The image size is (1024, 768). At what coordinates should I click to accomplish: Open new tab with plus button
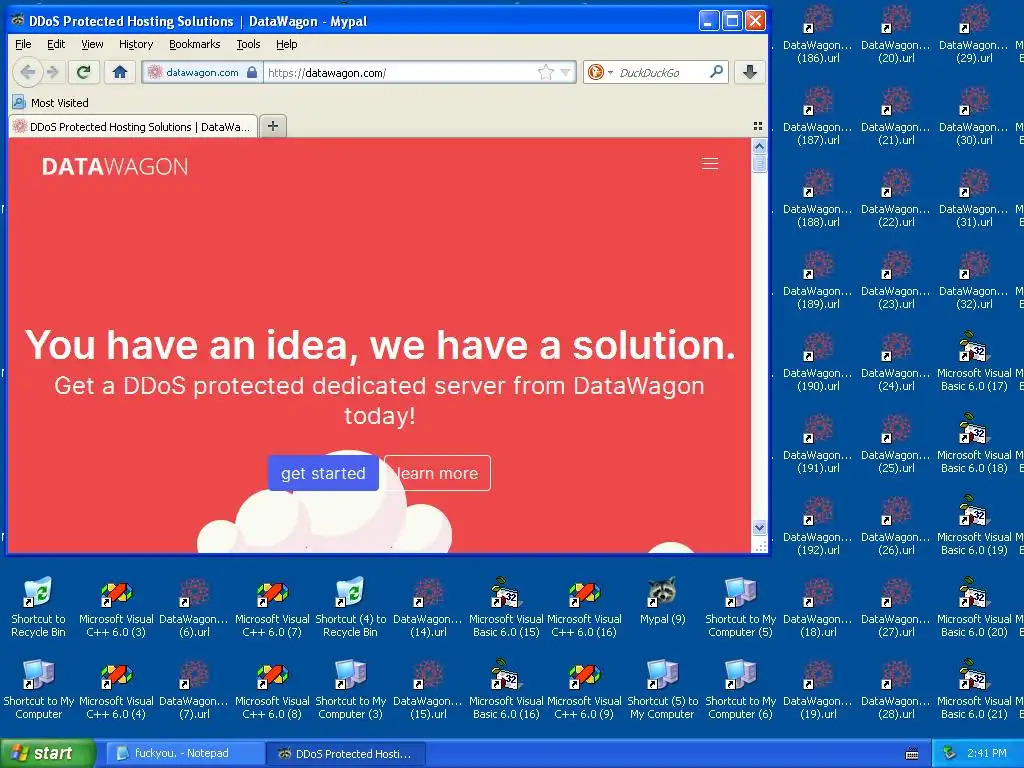[x=273, y=126]
